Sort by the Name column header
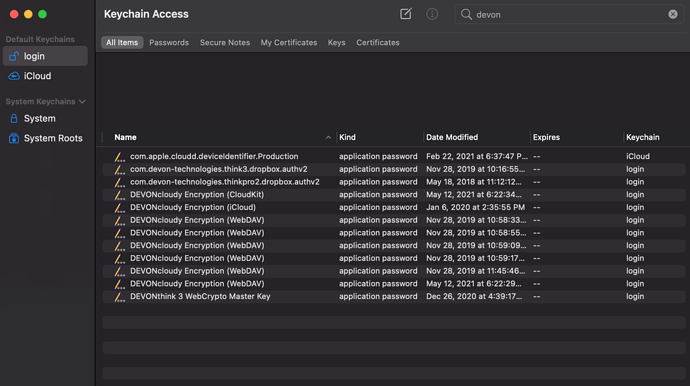 pos(125,137)
